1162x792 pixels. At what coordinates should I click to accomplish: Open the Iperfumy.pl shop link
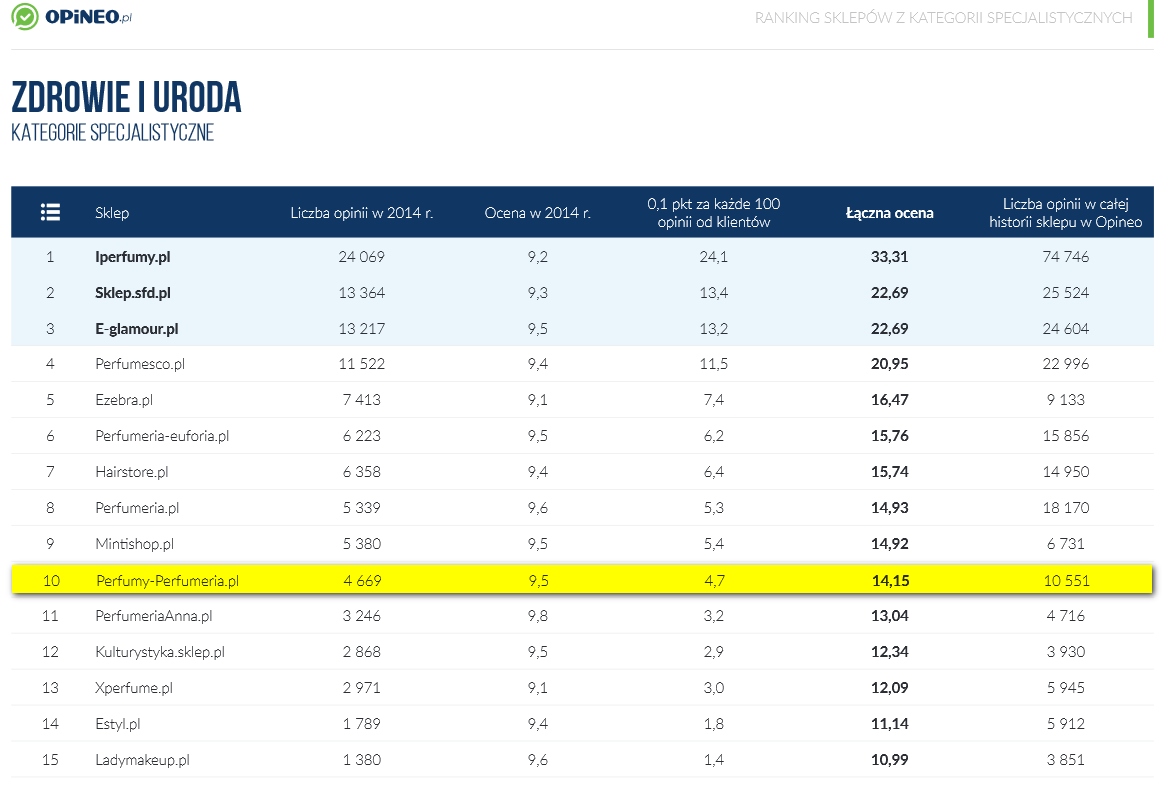133,257
